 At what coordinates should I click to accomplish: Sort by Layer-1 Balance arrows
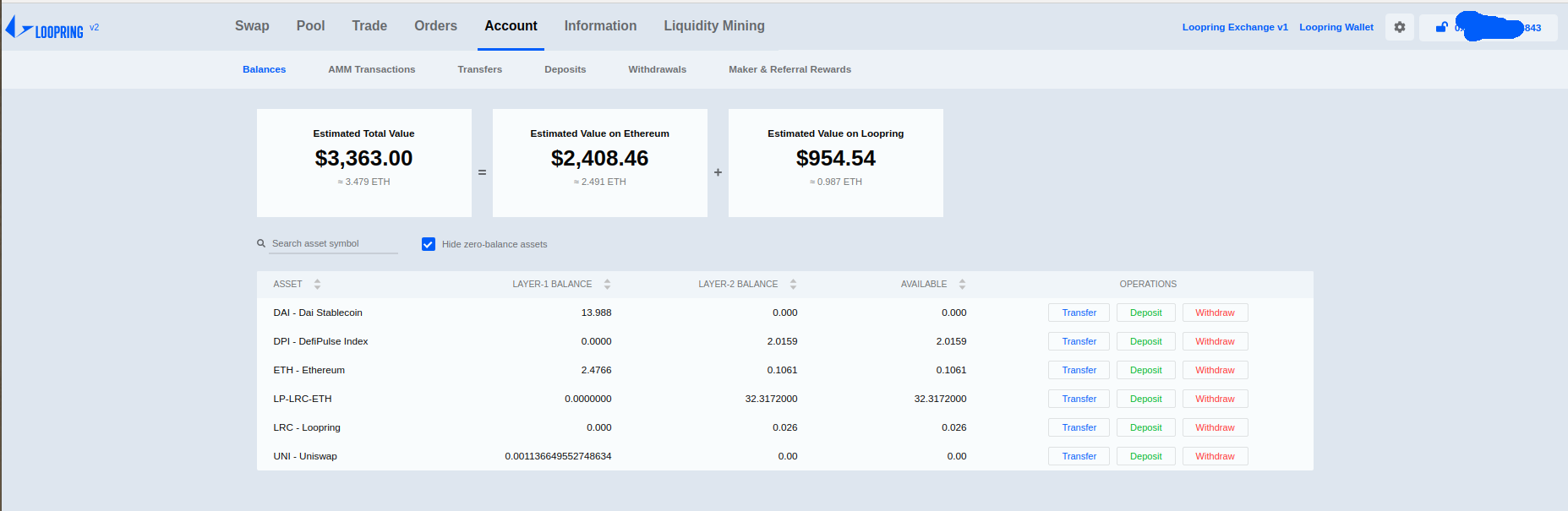click(x=607, y=285)
